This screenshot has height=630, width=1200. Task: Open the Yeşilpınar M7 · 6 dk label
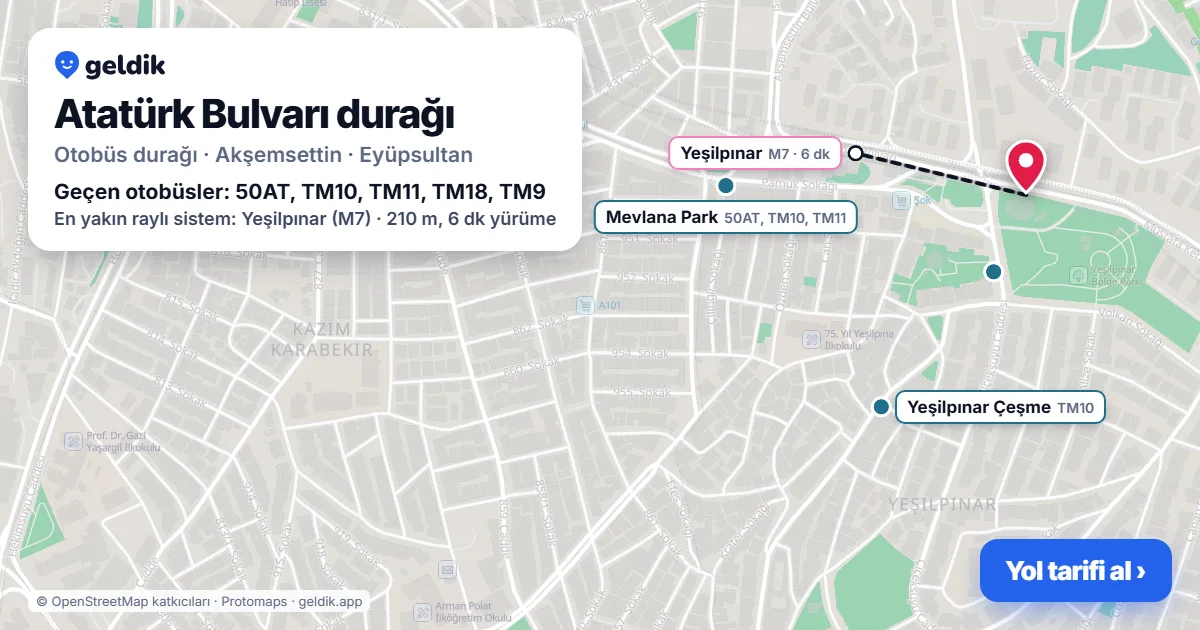click(x=753, y=153)
